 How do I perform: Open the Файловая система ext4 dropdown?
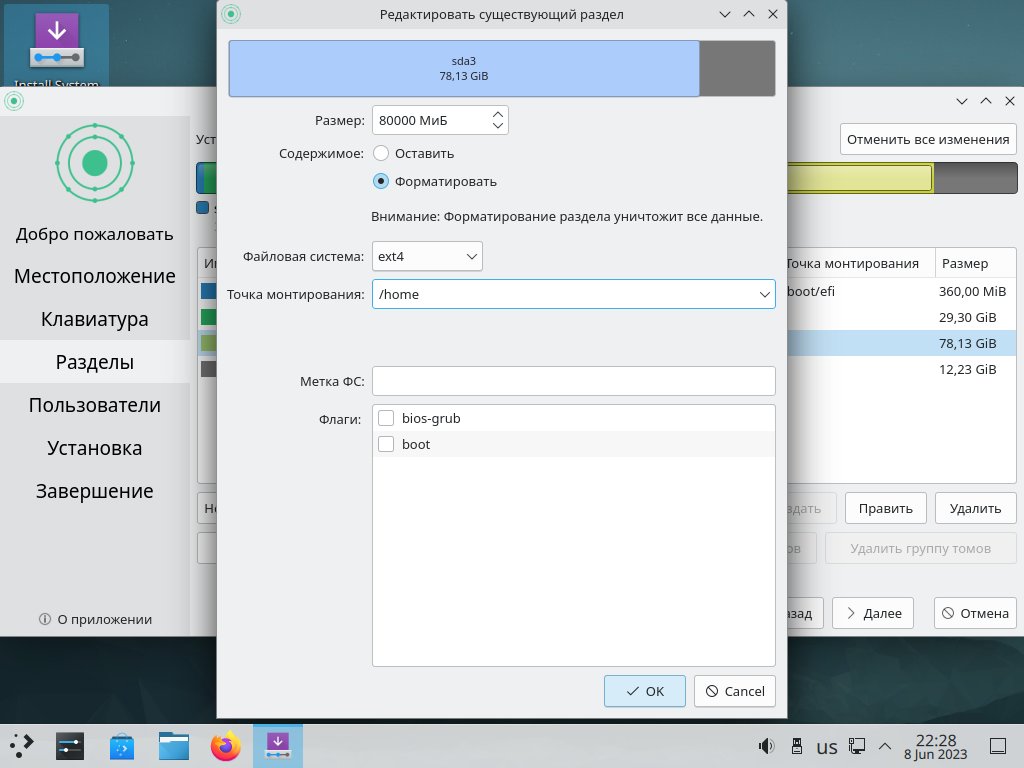[427, 257]
